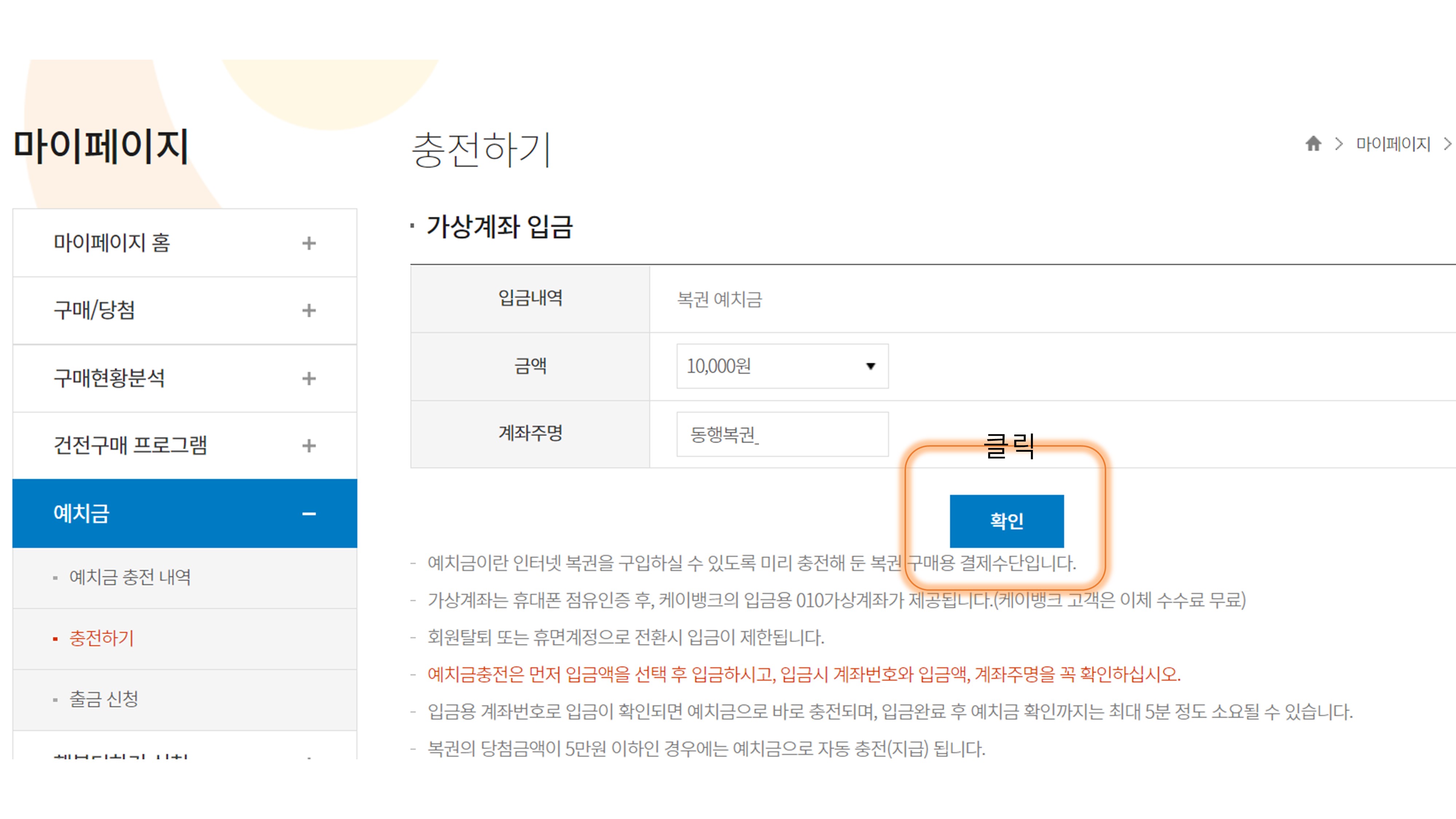This screenshot has width=1456, height=819.
Task: Open 구매/당첨 menu item
Action: coord(94,310)
